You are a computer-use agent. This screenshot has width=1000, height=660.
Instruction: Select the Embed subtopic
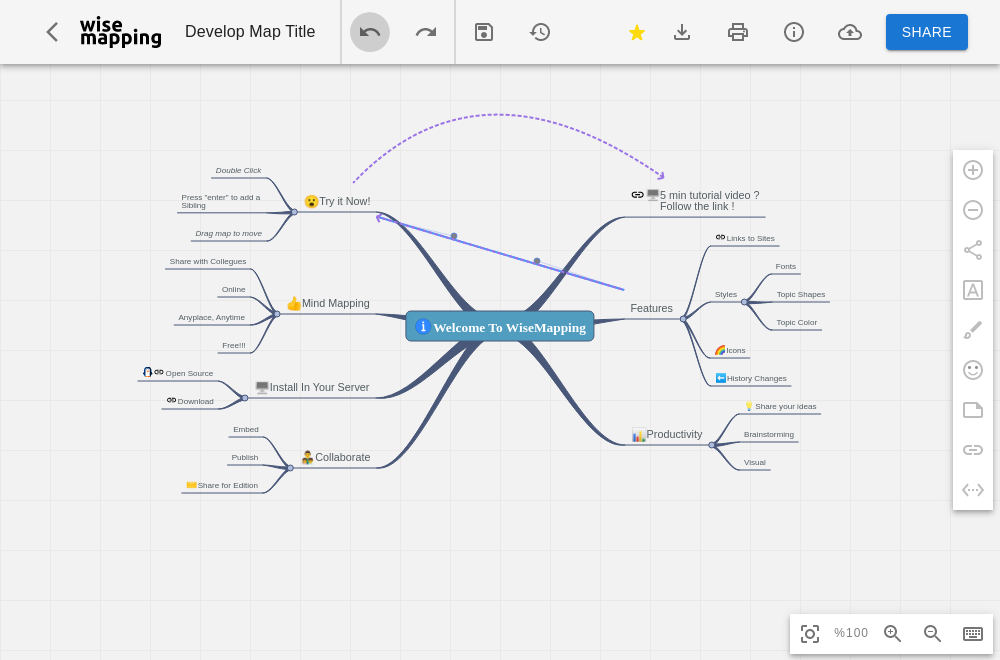[246, 430]
